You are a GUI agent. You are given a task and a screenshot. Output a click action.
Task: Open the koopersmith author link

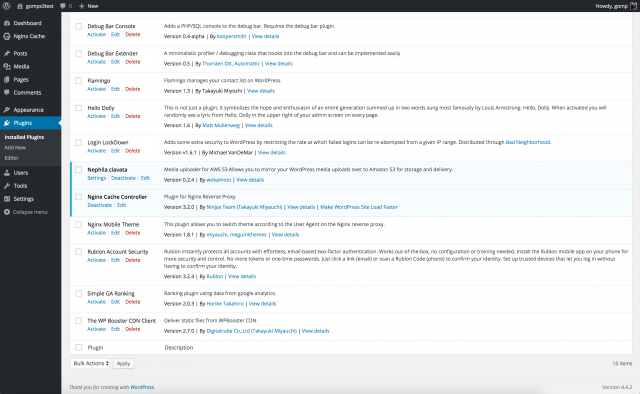[x=231, y=36]
